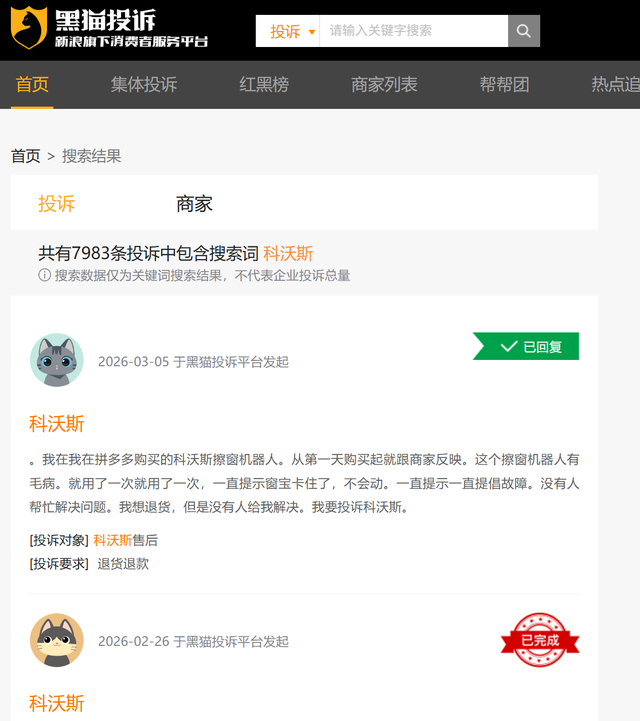This screenshot has height=721, width=640.
Task: Click the 首页 breadcrumb link
Action: point(26,156)
